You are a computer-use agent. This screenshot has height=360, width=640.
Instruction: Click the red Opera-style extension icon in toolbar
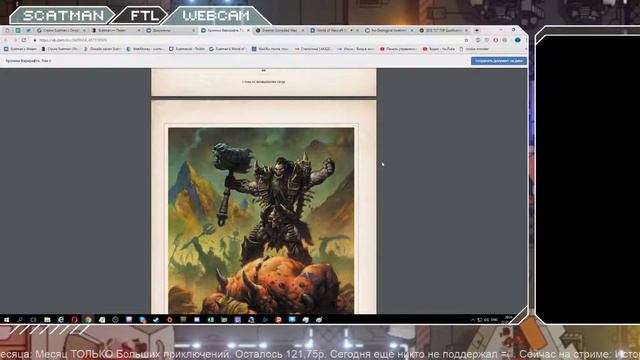coord(496,40)
